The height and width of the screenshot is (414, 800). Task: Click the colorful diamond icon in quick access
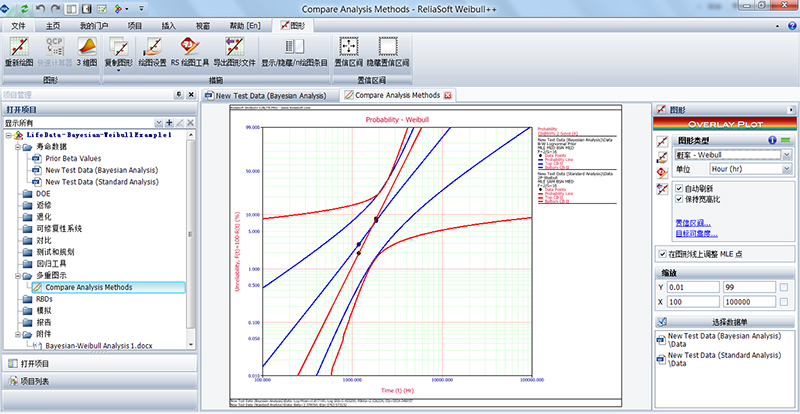pyautogui.click(x=117, y=8)
